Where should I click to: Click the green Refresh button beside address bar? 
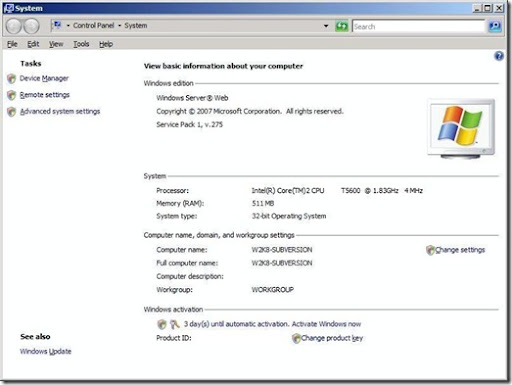[342, 26]
